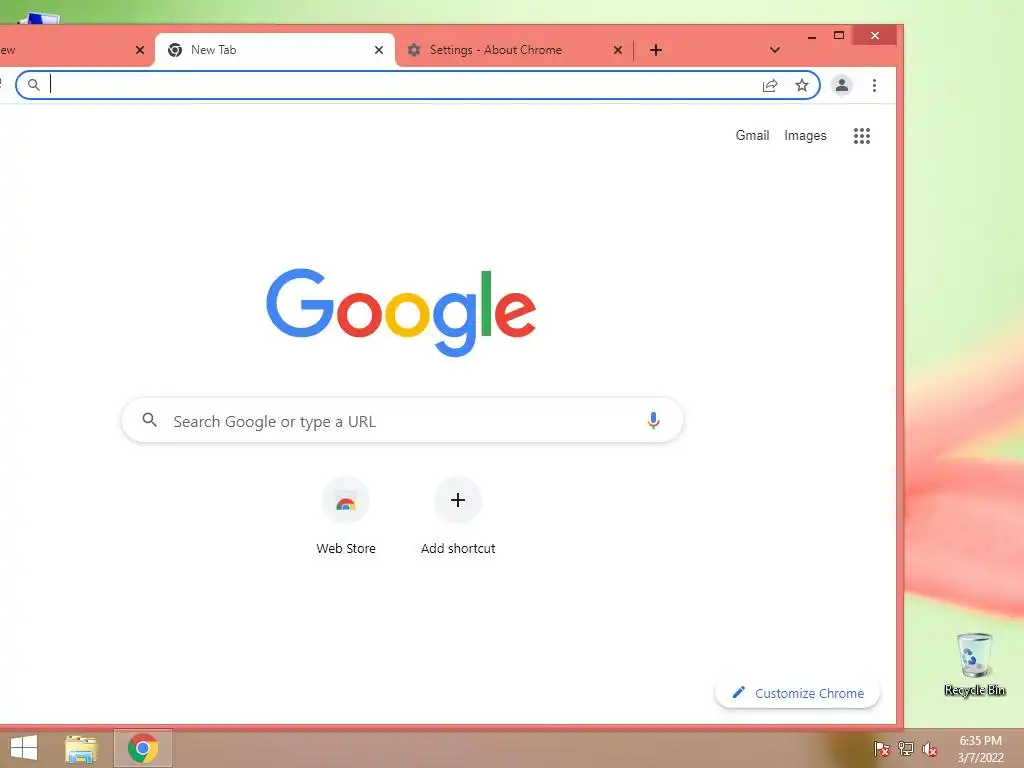Viewport: 1024px width, 768px height.
Task: Open the Gmail link
Action: point(752,135)
